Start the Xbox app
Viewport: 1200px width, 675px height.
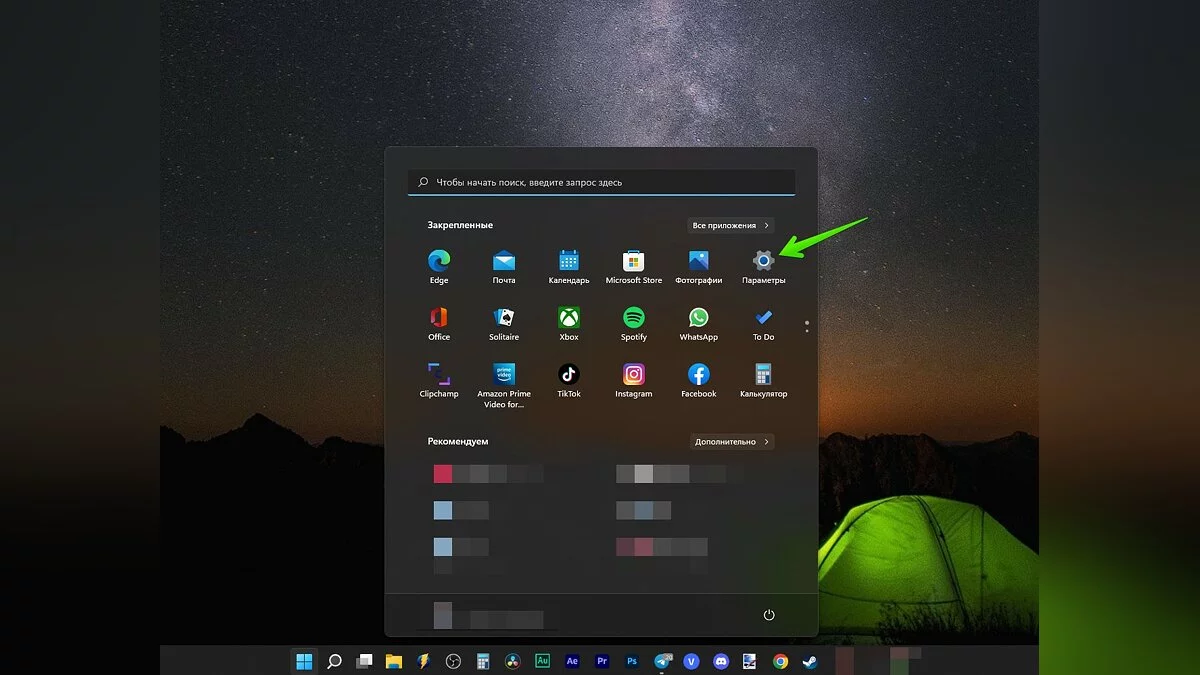569,319
